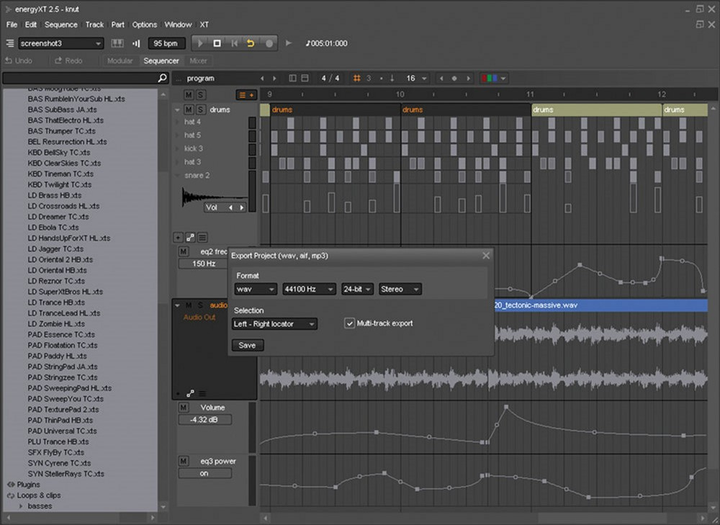Jump to the previous marker arrow
The height and width of the screenshot is (525, 720).
click(x=441, y=79)
